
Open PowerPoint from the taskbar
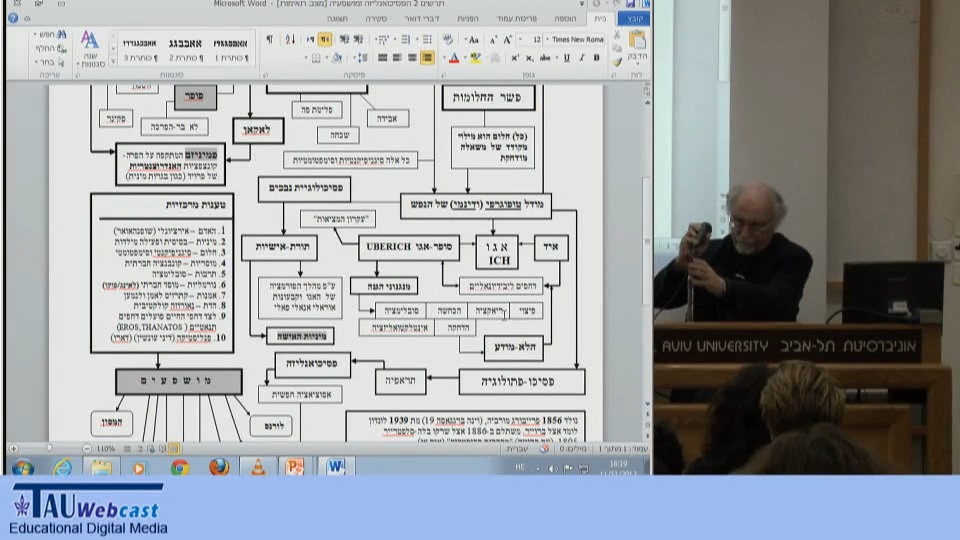(294, 467)
